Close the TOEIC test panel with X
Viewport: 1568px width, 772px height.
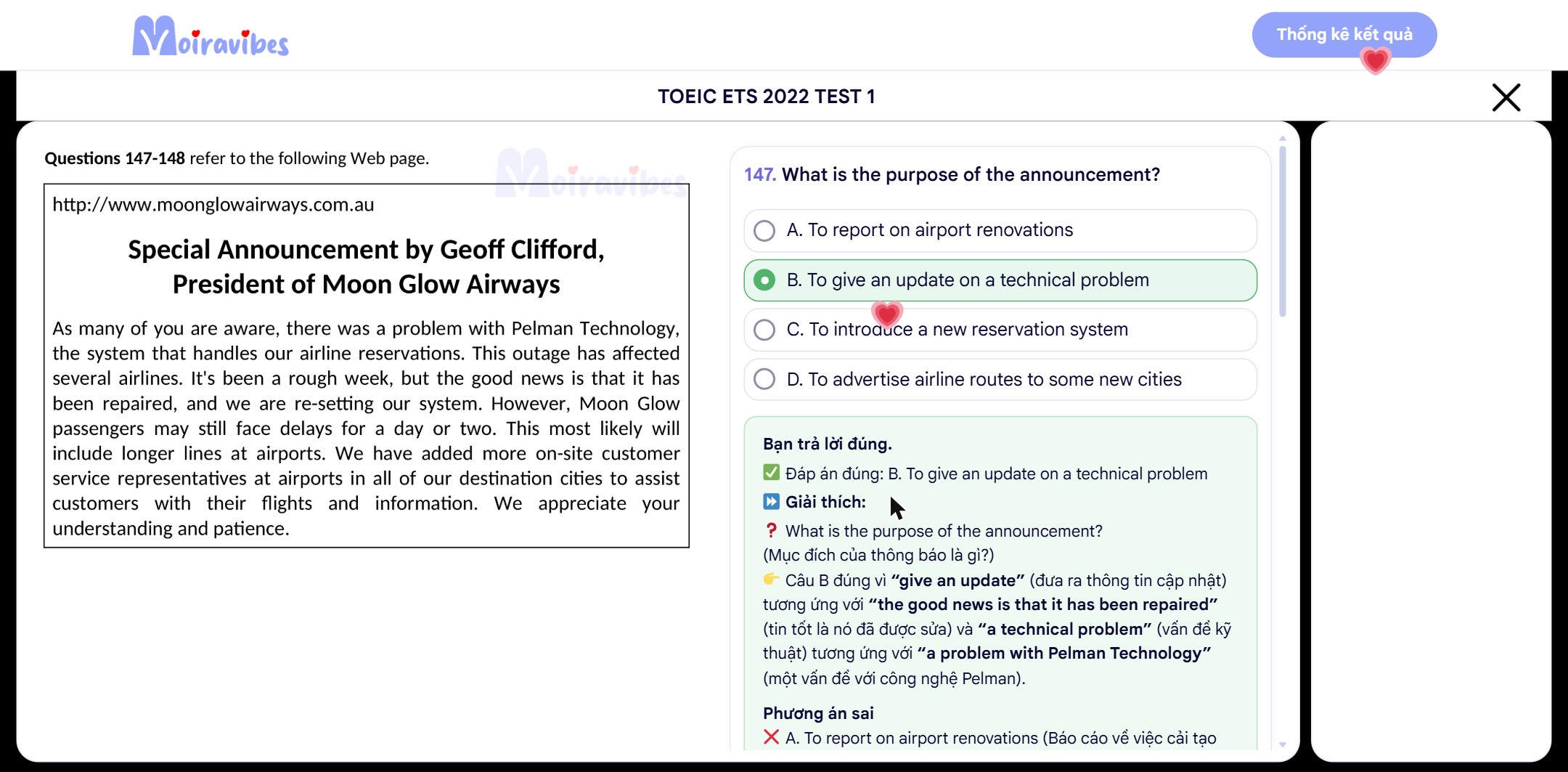[x=1506, y=97]
